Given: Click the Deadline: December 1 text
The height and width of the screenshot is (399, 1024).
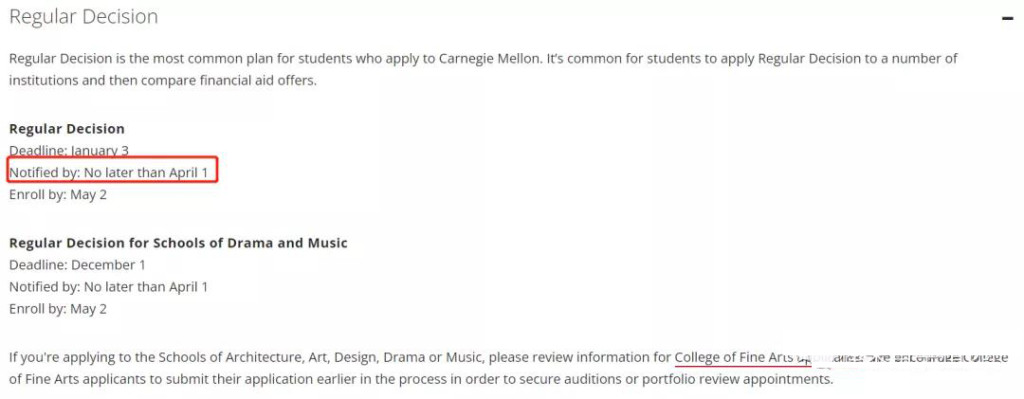Looking at the screenshot, I should click(x=77, y=265).
